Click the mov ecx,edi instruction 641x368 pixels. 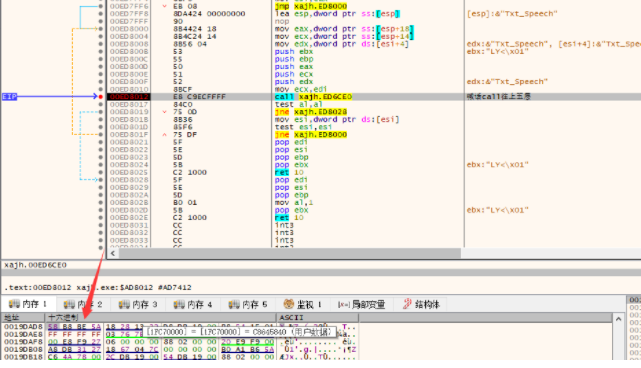click(301, 89)
